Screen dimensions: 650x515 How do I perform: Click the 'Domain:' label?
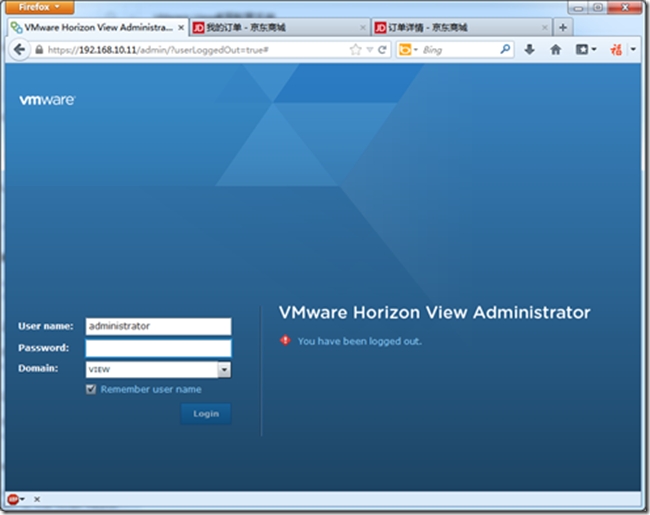[x=38, y=368]
